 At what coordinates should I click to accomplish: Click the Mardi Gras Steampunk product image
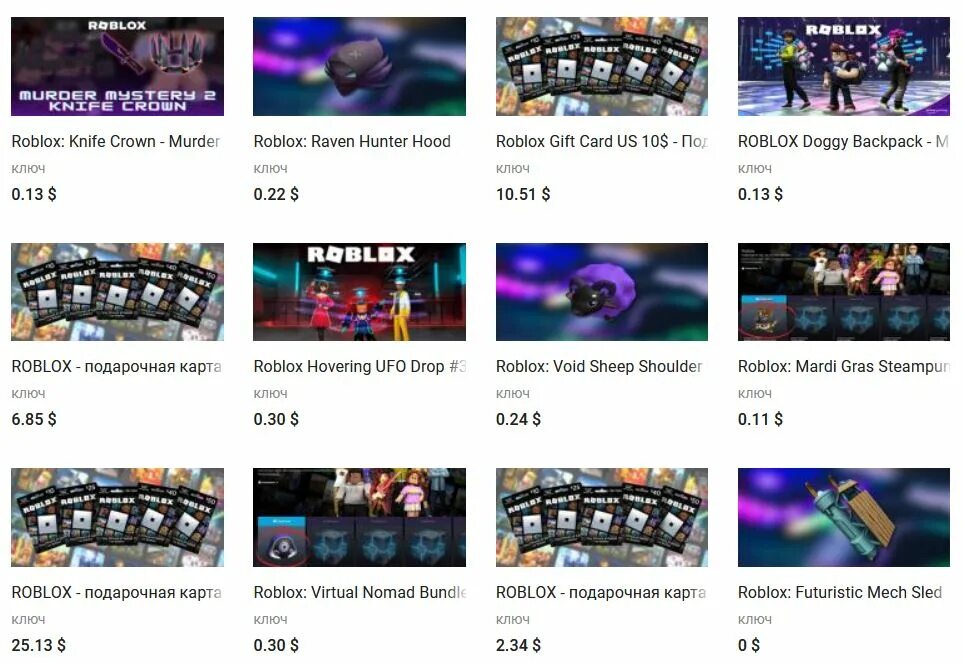tap(844, 292)
